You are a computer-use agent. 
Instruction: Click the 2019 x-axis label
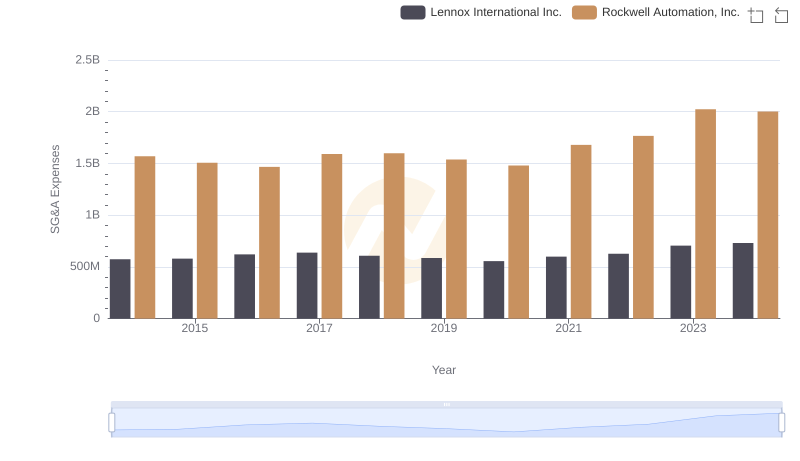coord(444,328)
